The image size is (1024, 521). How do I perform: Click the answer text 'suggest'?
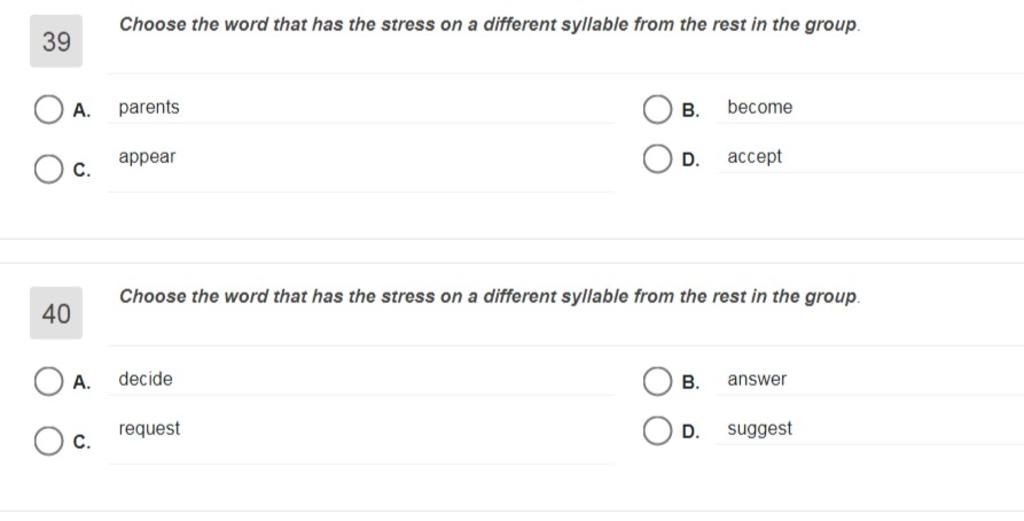point(760,430)
